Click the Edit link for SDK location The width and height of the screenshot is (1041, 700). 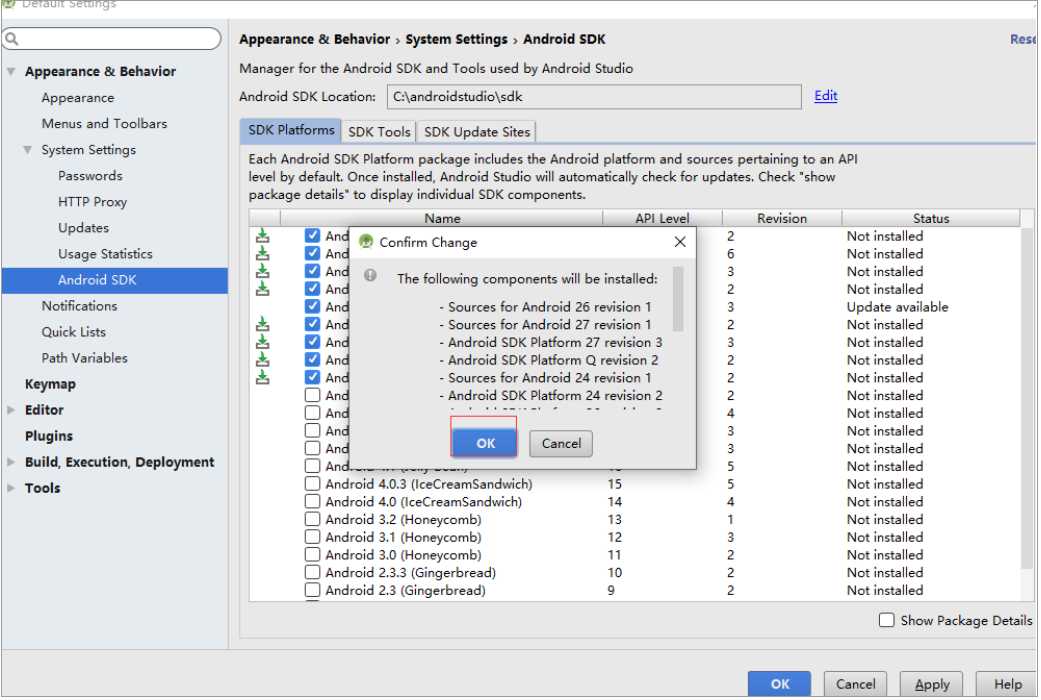[x=825, y=96]
